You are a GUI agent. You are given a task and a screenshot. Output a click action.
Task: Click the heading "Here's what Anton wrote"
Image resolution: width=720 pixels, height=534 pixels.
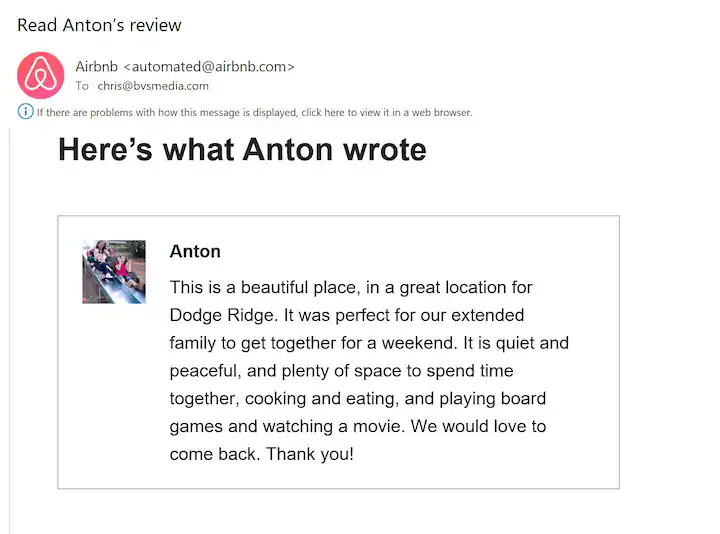[242, 150]
